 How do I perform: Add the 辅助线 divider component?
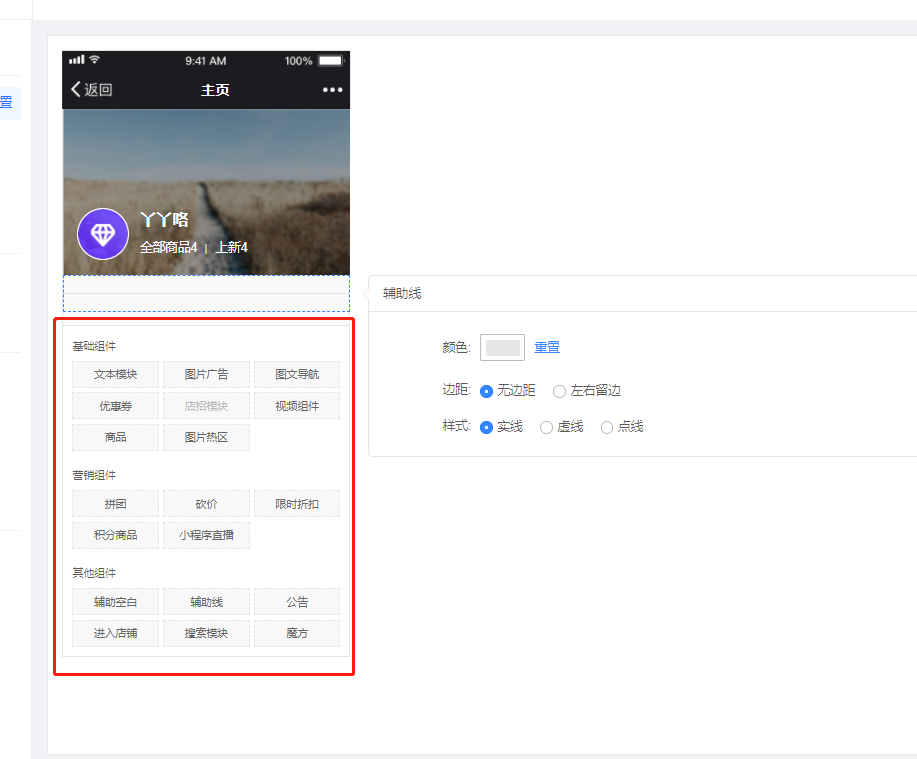(x=206, y=602)
